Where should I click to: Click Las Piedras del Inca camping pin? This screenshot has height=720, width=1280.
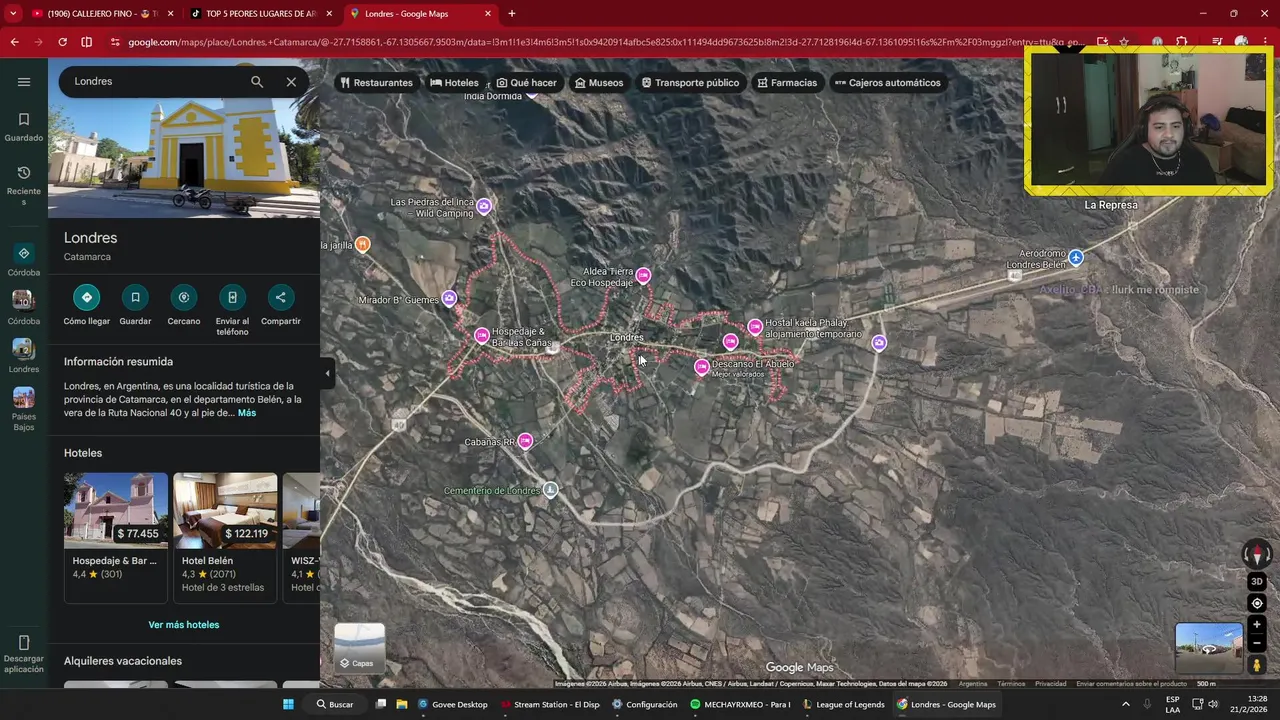tap(484, 206)
